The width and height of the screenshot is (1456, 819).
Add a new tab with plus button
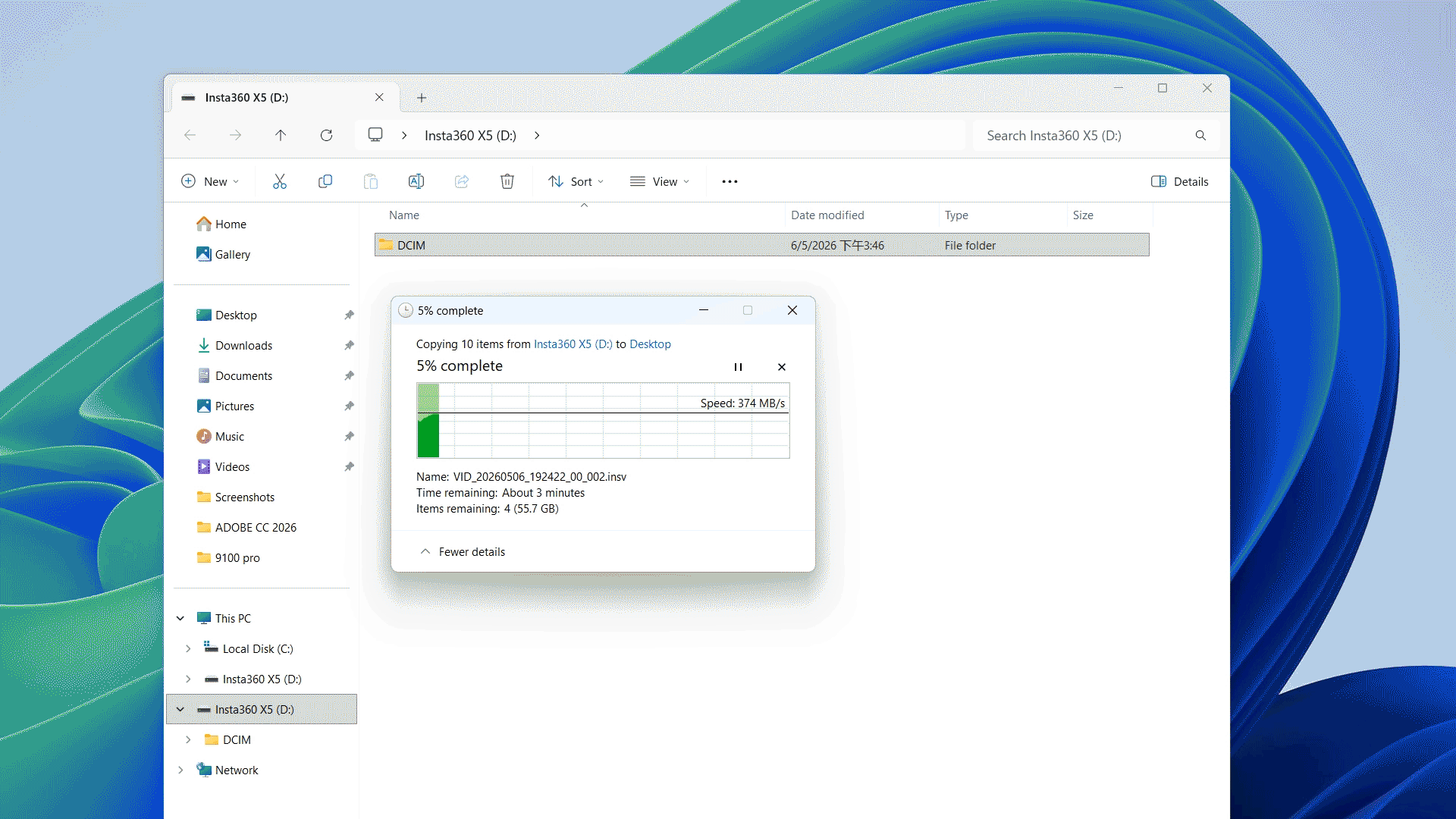coord(422,97)
